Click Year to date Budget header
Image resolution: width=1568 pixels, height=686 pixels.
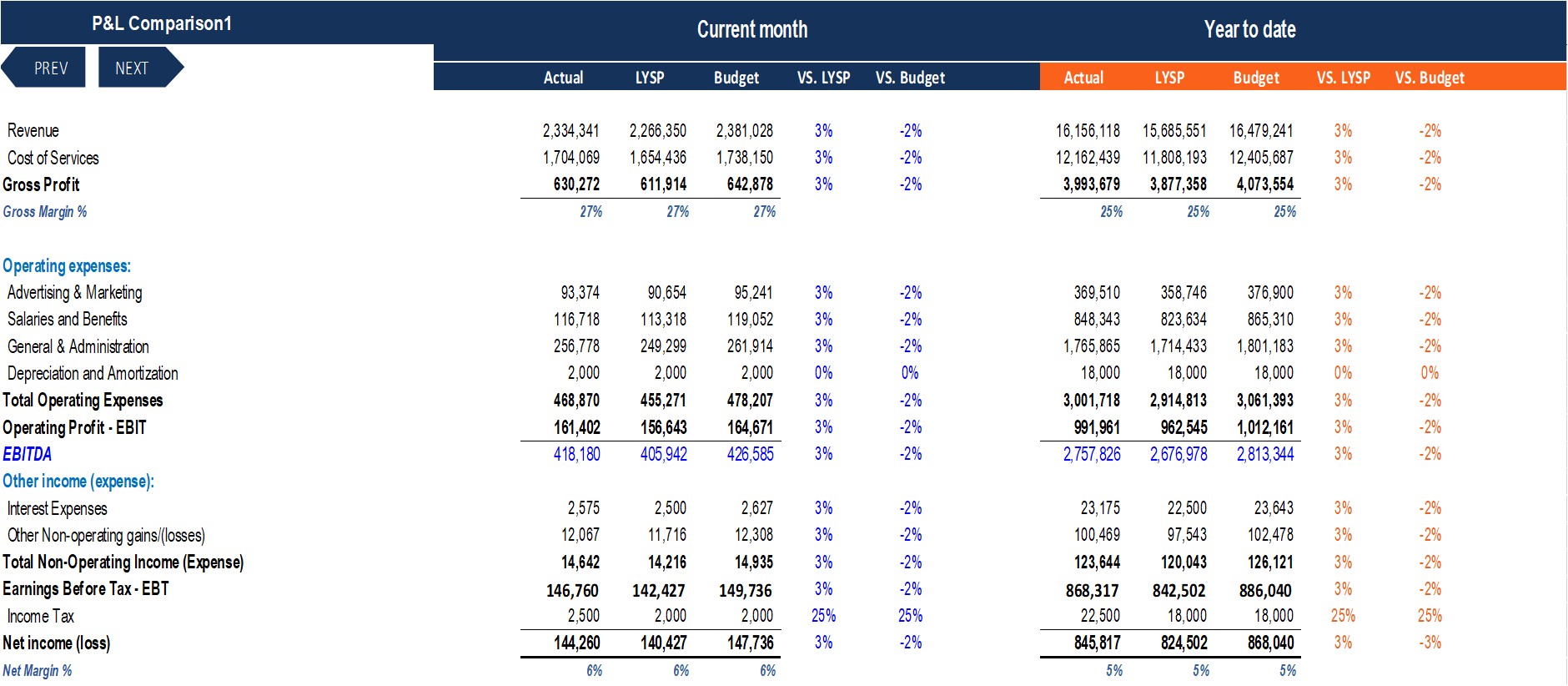coord(1256,78)
